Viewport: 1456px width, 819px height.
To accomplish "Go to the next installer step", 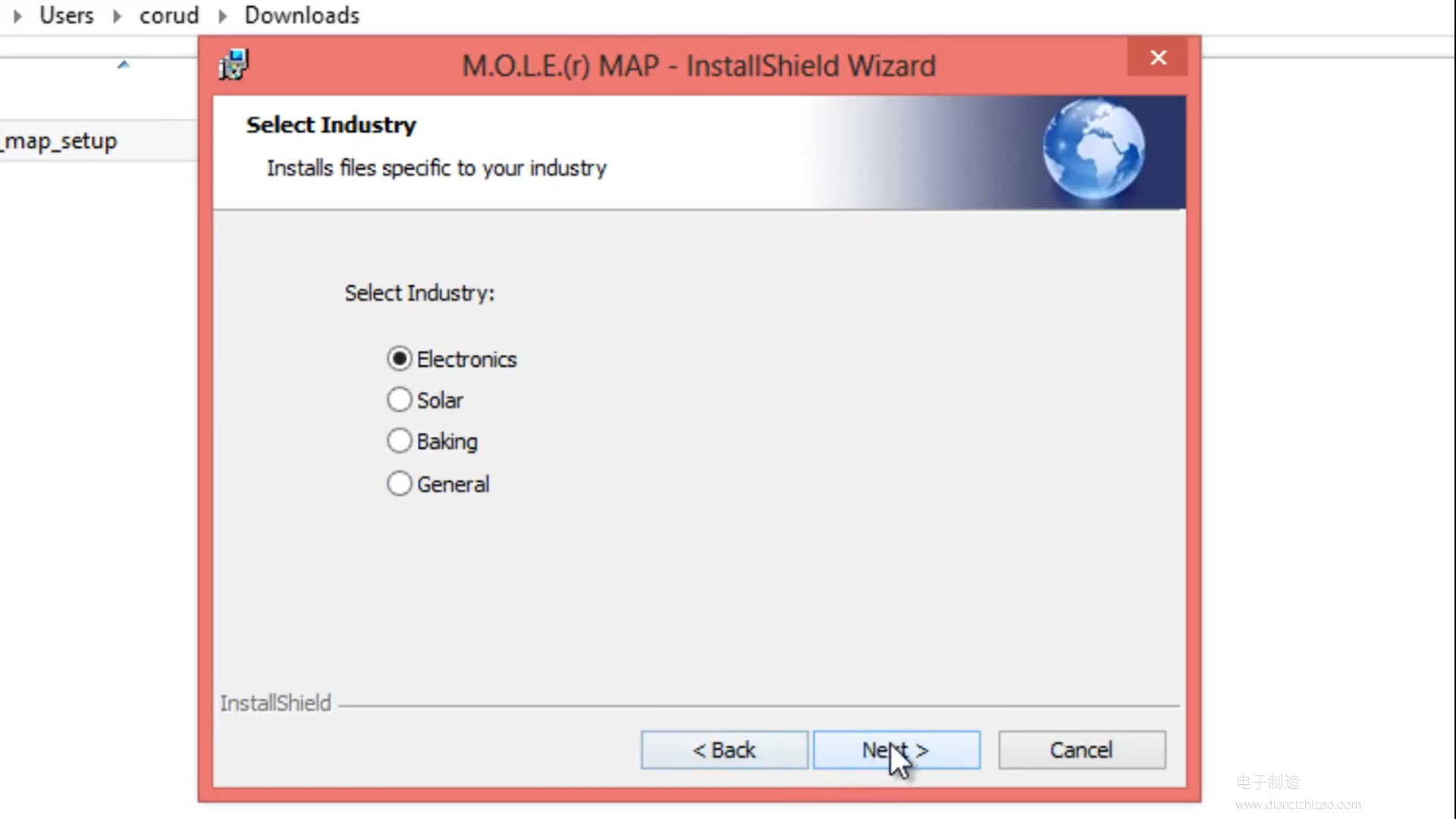I will click(x=896, y=750).
